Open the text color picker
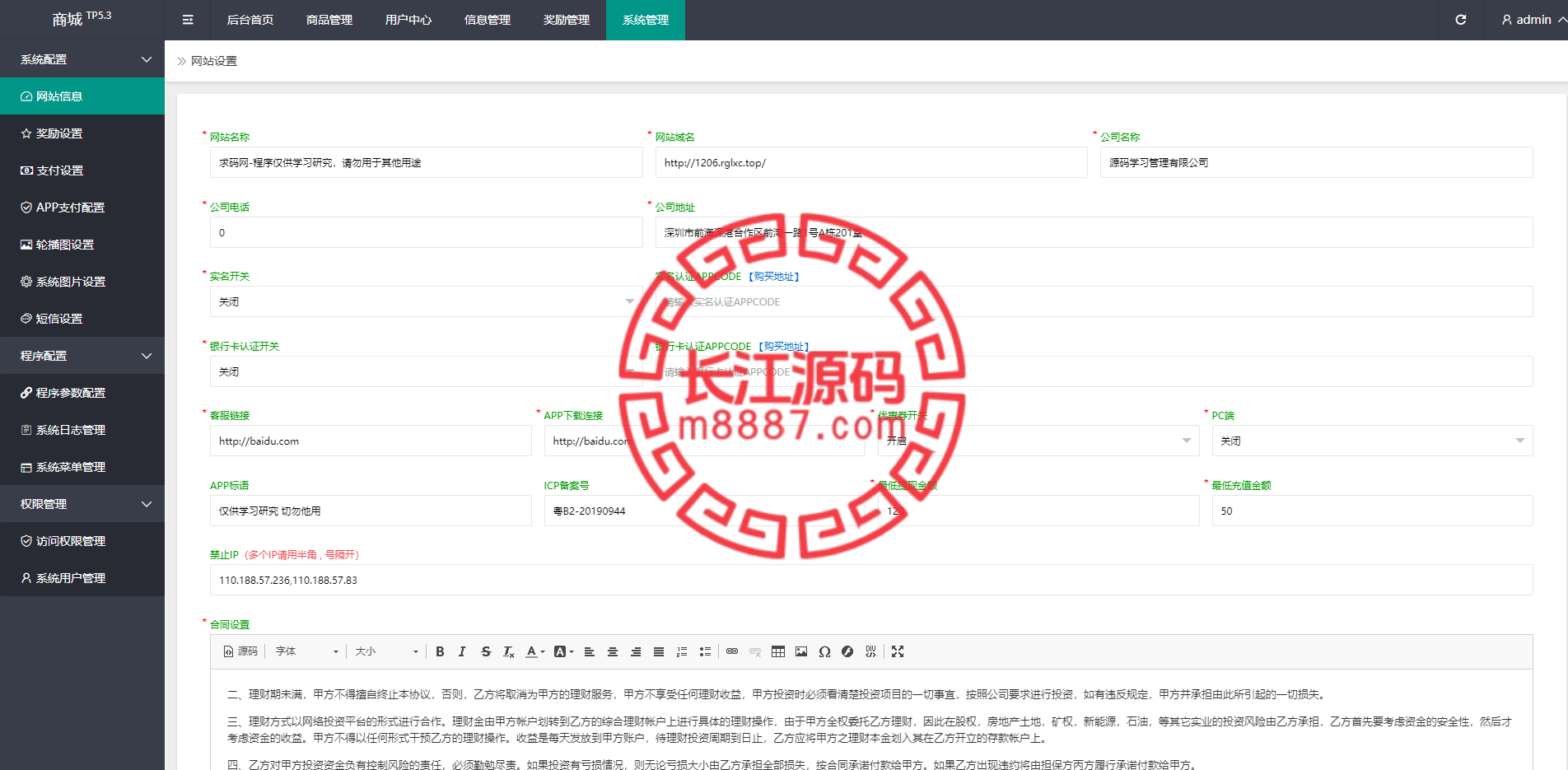Viewport: 1568px width, 770px height. [x=535, y=651]
